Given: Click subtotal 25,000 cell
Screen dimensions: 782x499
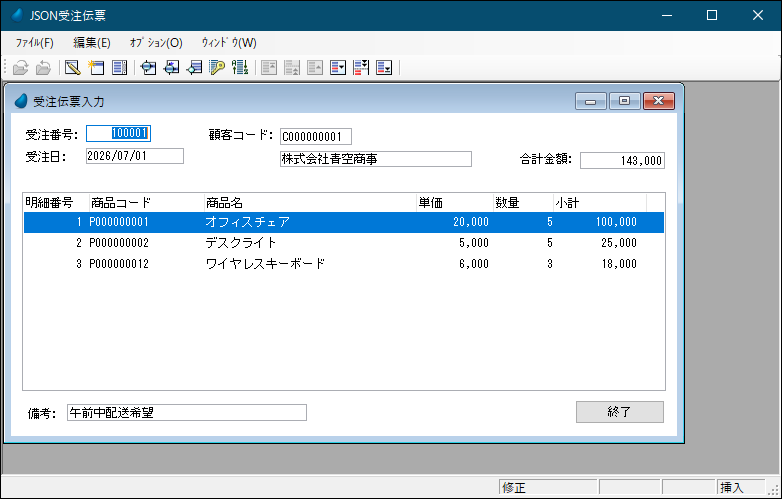Looking at the screenshot, I should pos(619,243).
